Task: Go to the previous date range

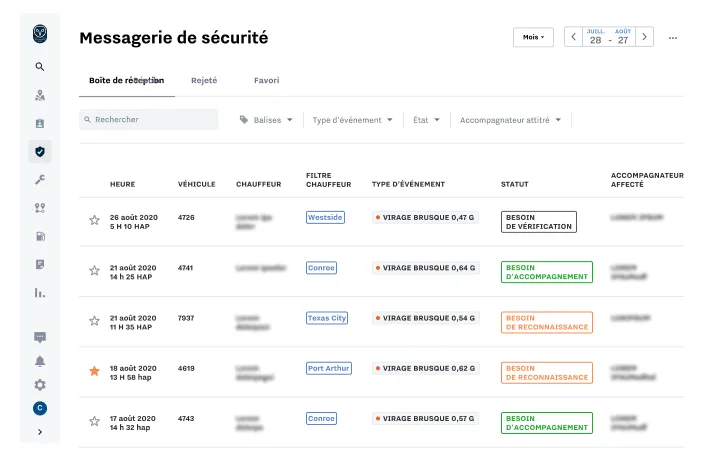Action: coord(574,37)
